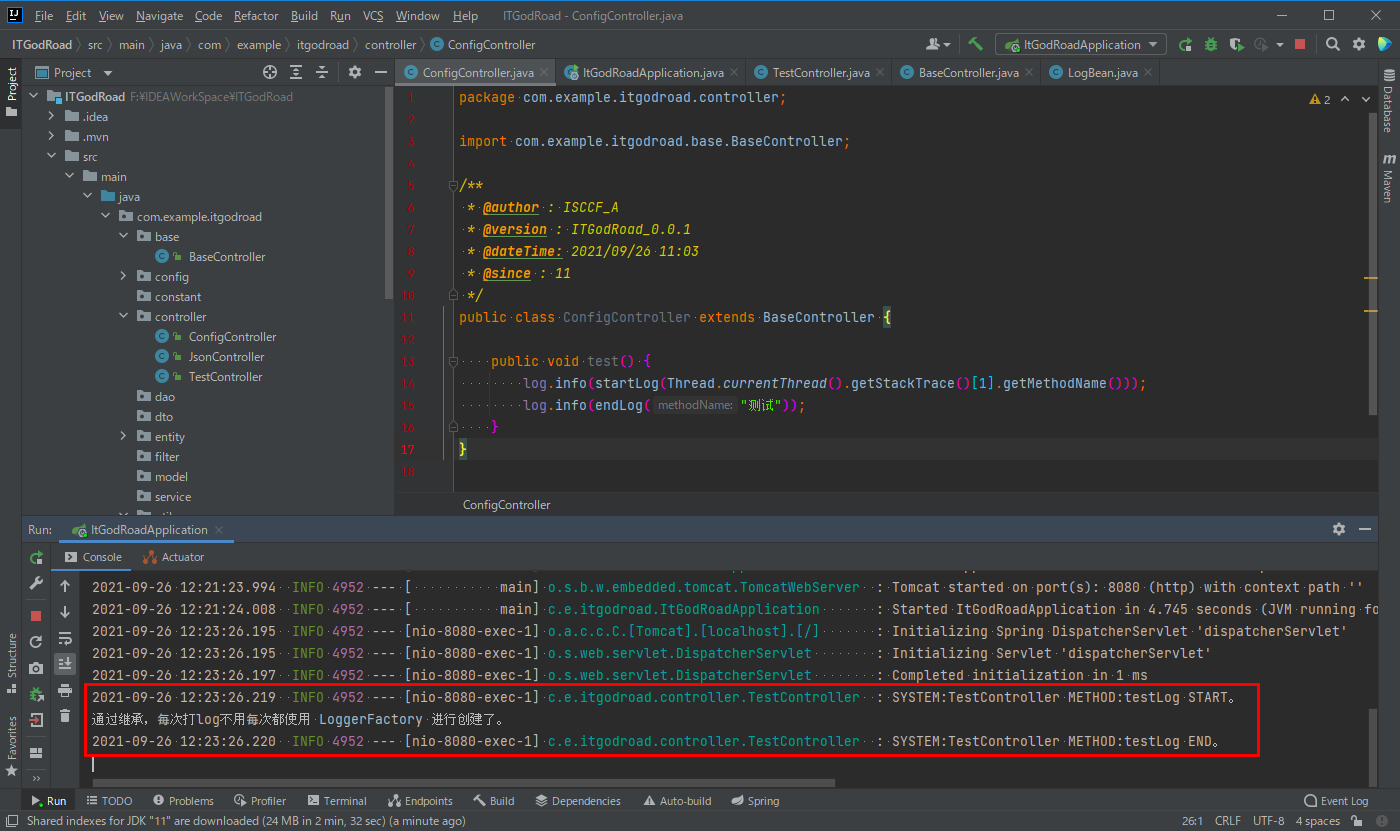1400x831 pixels.
Task: Toggle the Favorites tool window side tab
Action: click(11, 746)
